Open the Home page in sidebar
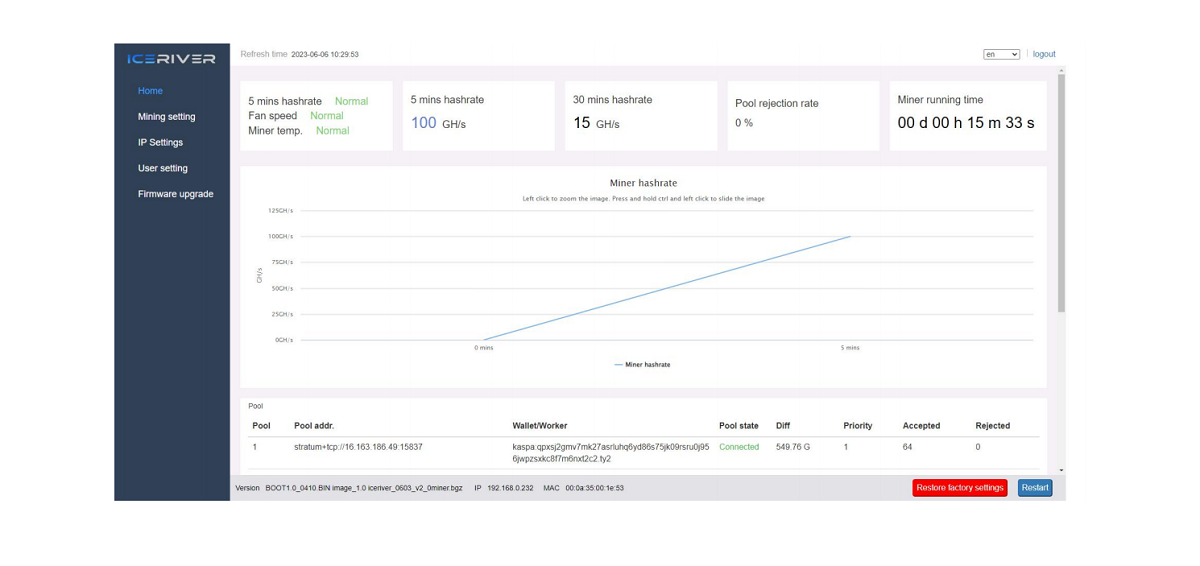The width and height of the screenshot is (1200, 566). [x=150, y=91]
